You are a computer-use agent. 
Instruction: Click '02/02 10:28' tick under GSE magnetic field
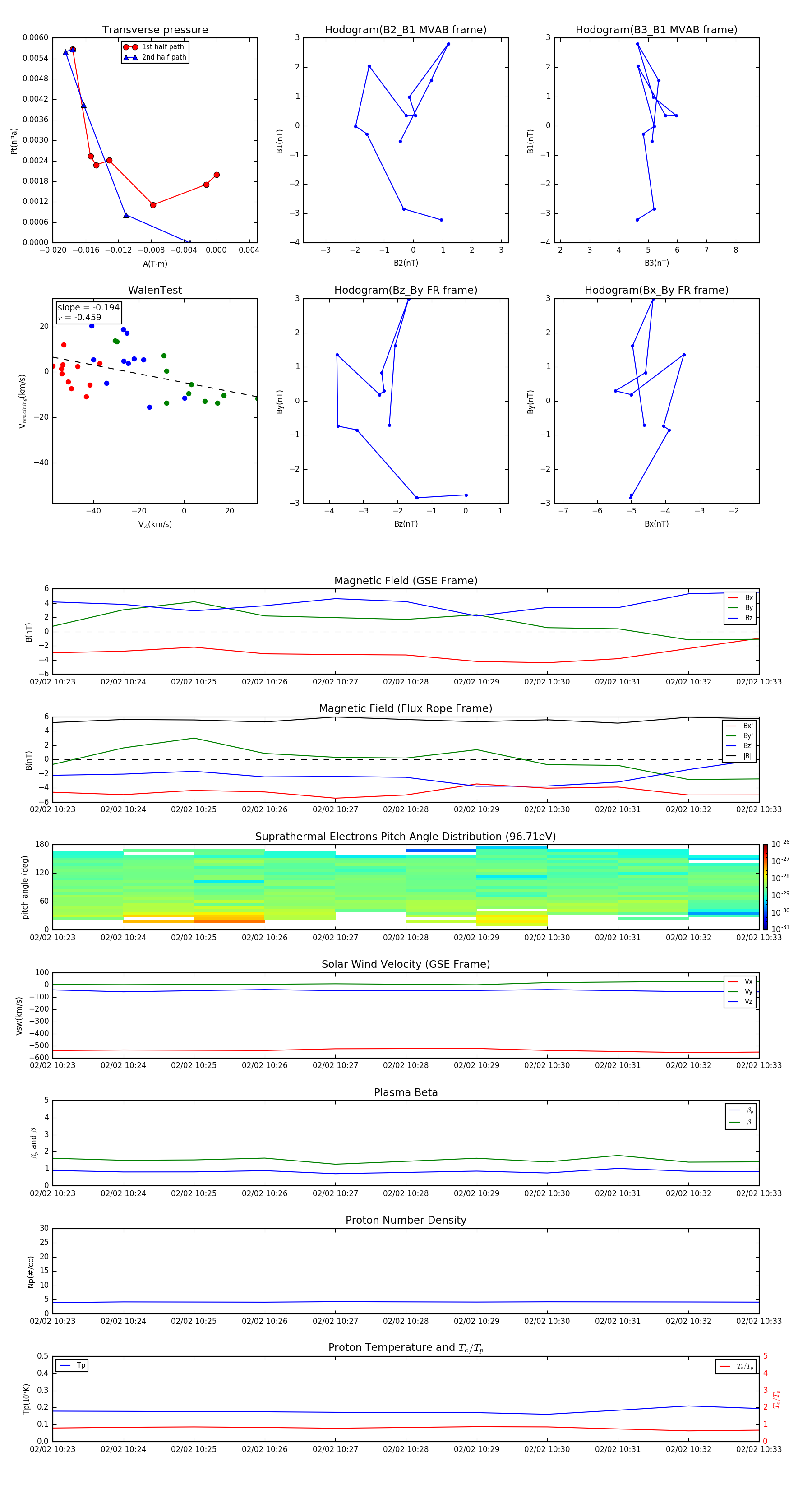coord(406,682)
